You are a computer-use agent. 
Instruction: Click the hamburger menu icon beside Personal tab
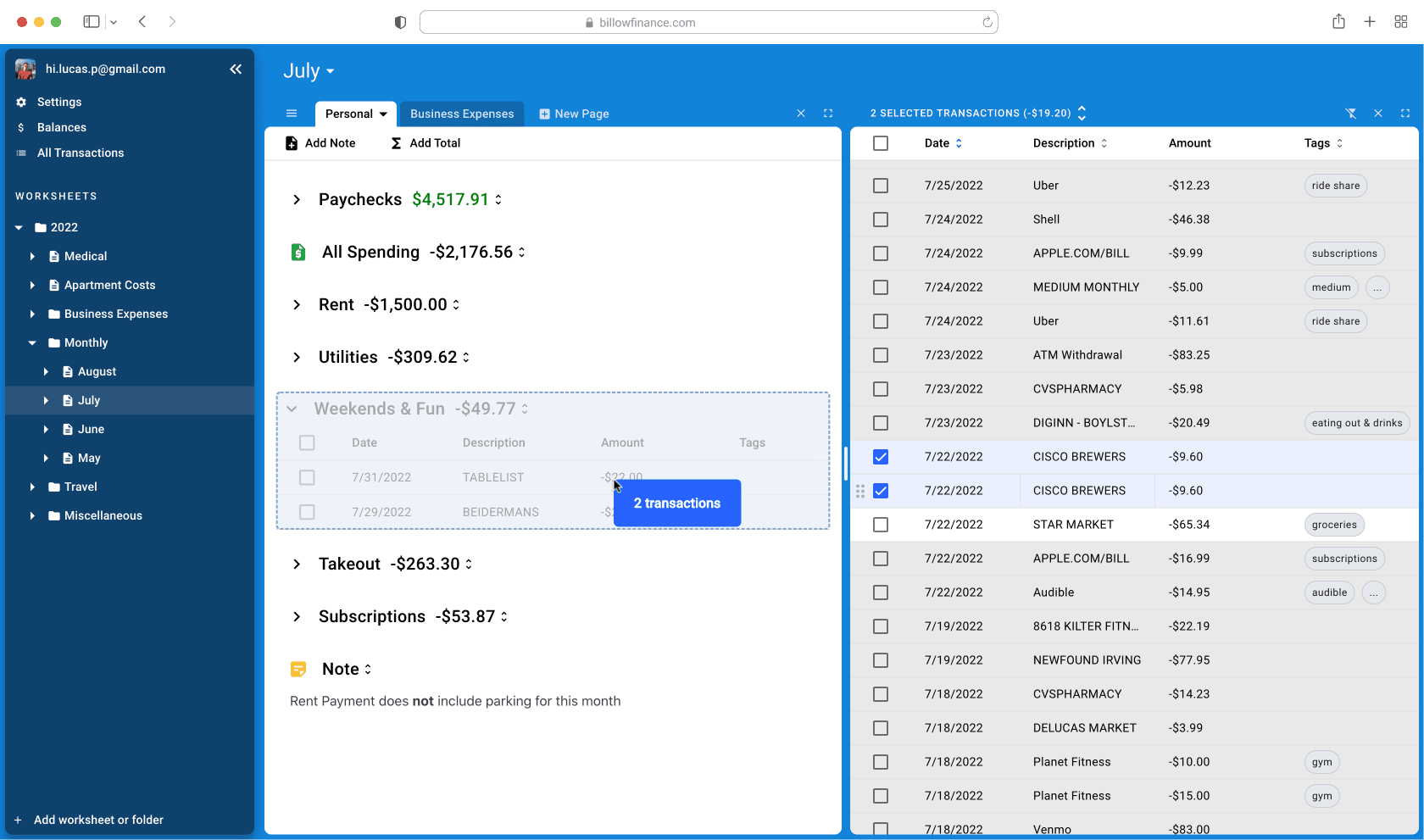292,114
